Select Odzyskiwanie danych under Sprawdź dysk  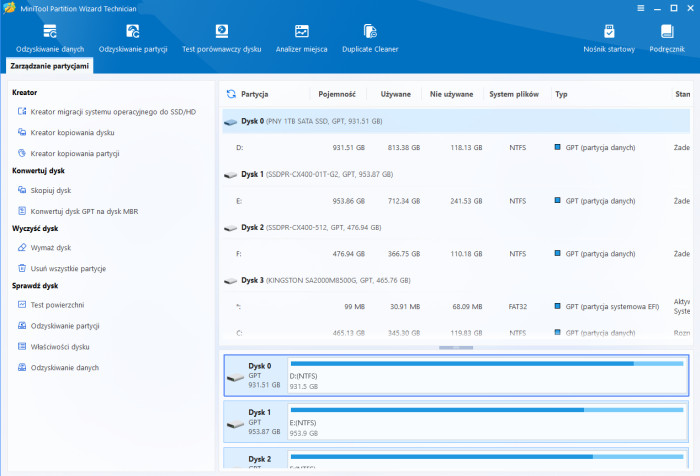(x=65, y=367)
